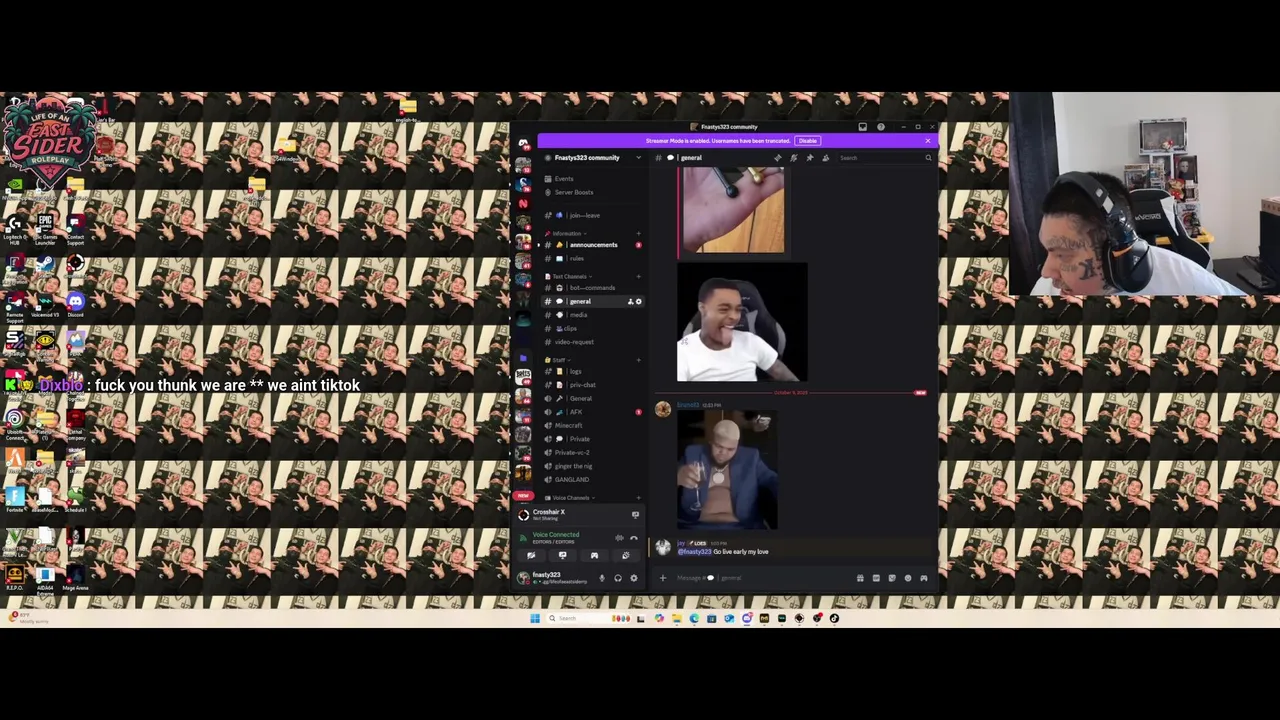Add a channel to Voice Channels category
1280x720 pixels.
(638, 498)
